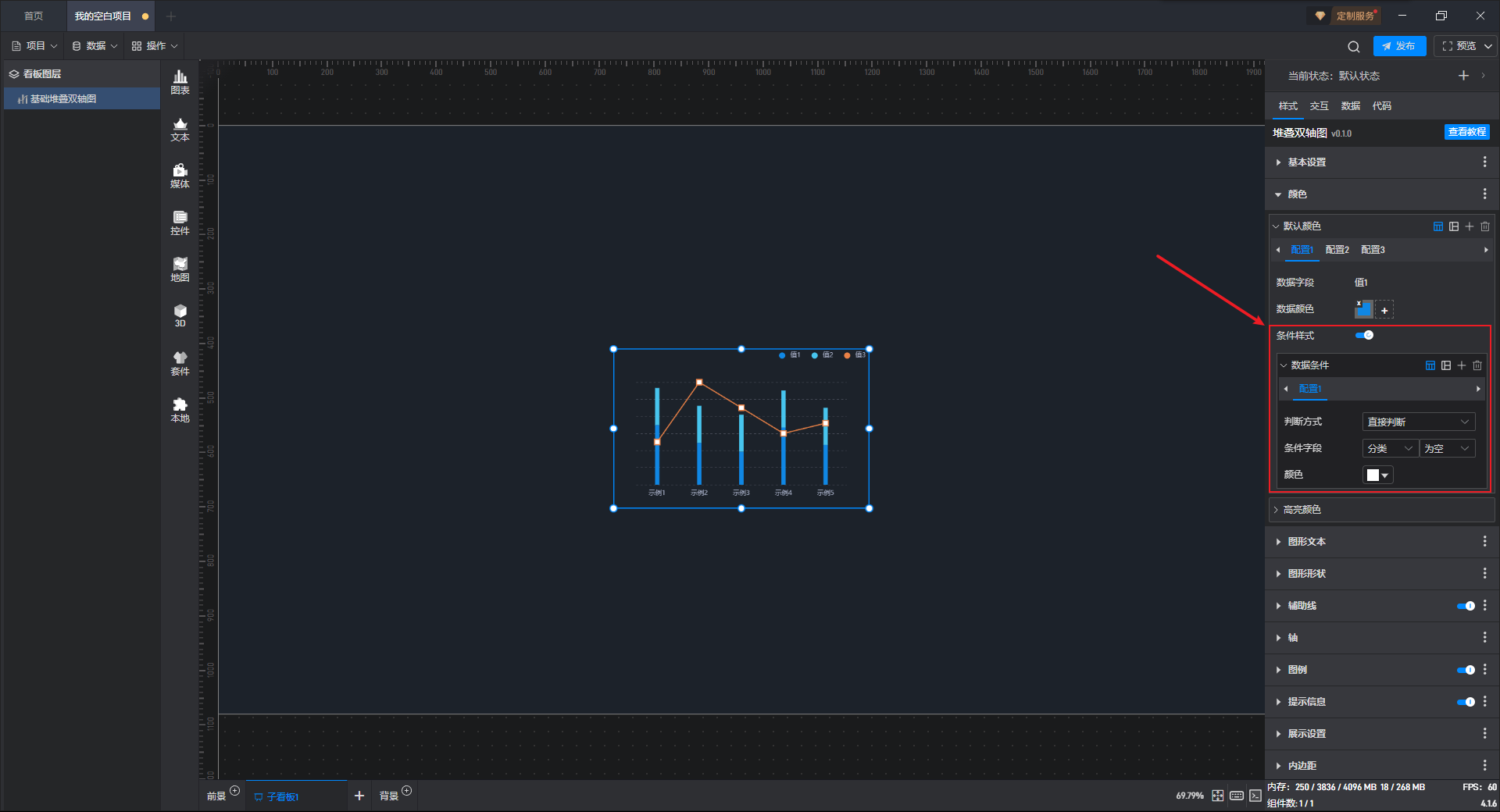Switch to the 数据 tab in properties panel
Image resolution: width=1500 pixels, height=812 pixels.
click(x=1351, y=106)
